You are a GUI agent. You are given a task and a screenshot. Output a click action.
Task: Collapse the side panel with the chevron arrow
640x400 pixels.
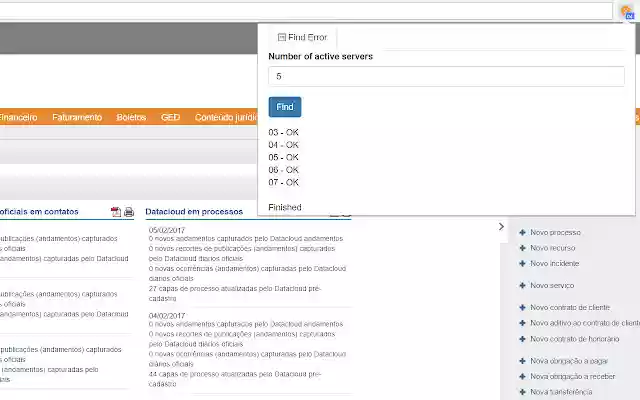pos(501,227)
